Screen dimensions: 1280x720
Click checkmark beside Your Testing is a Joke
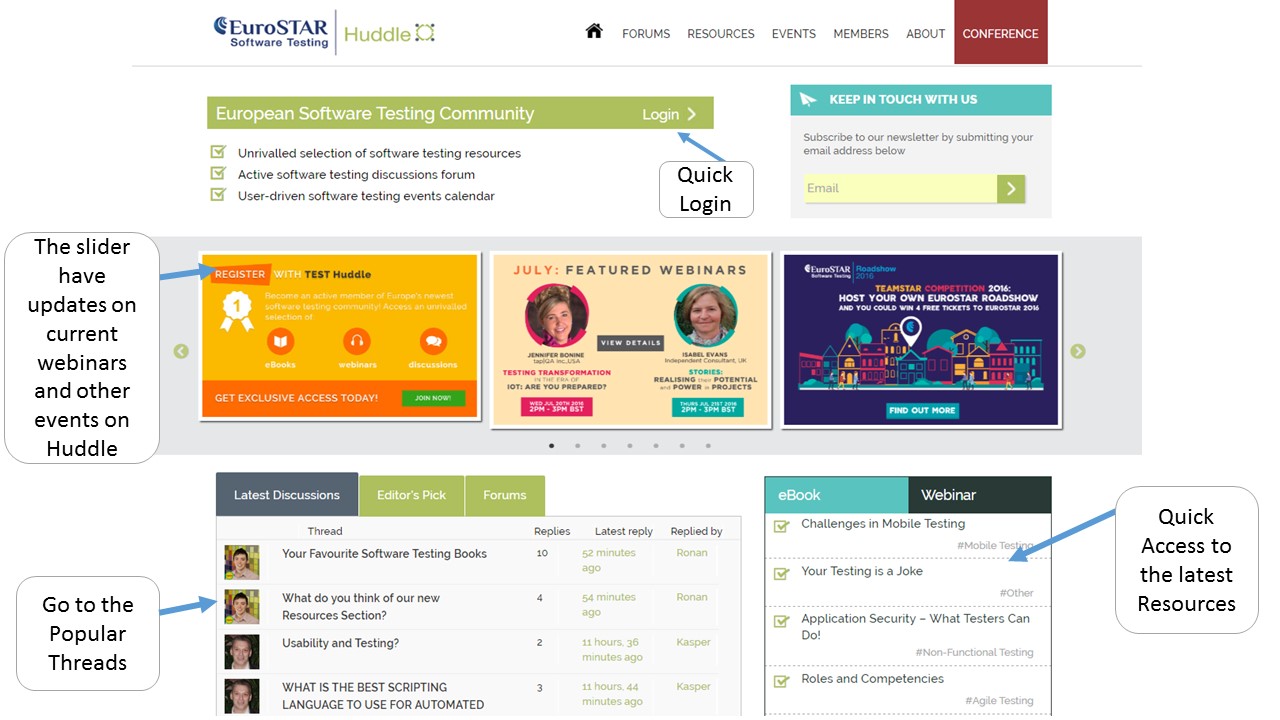tap(782, 573)
